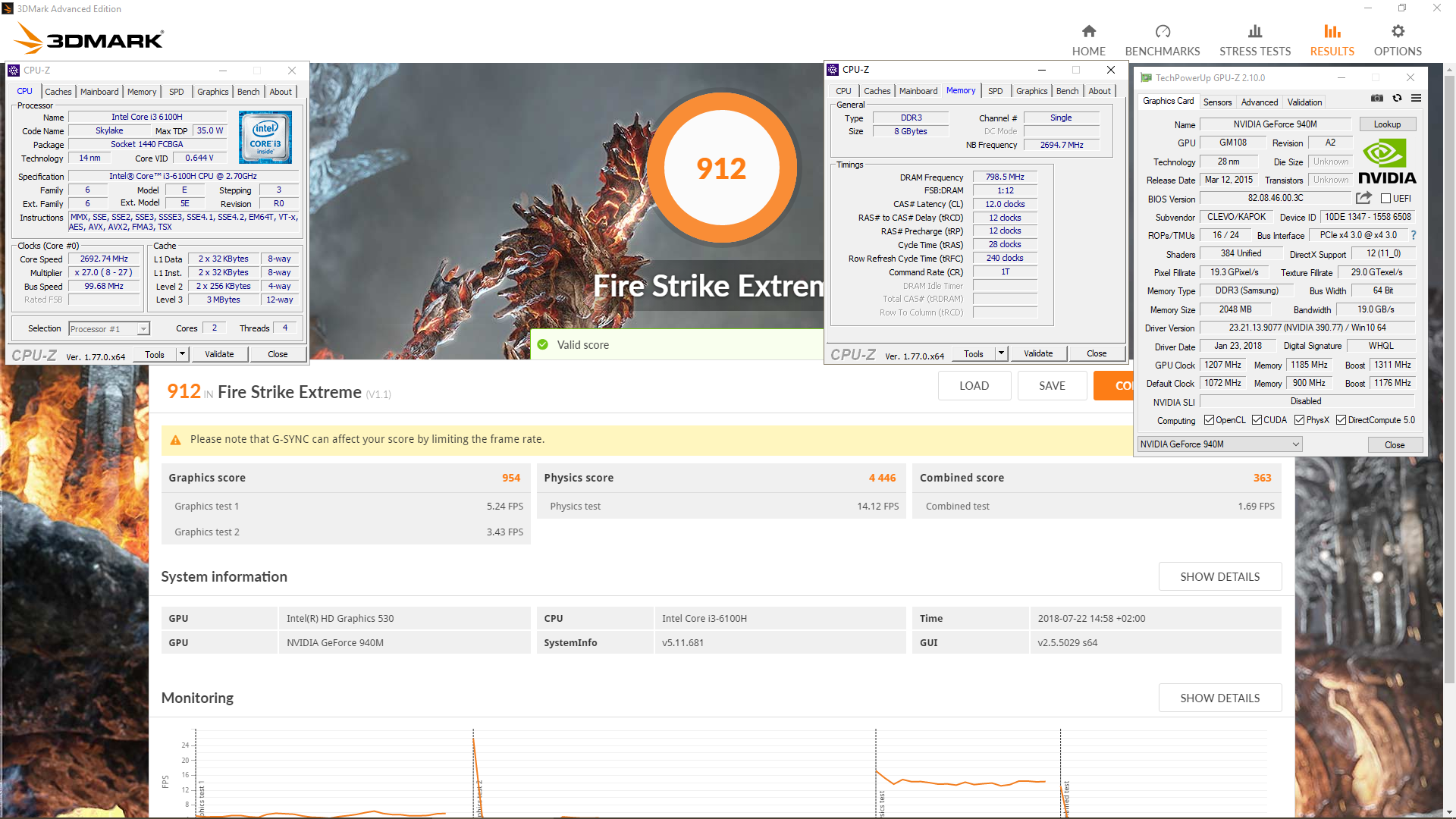The height and width of the screenshot is (819, 1456).
Task: Toggle the CUDA checkbox in GPU-Z
Action: [x=1257, y=420]
